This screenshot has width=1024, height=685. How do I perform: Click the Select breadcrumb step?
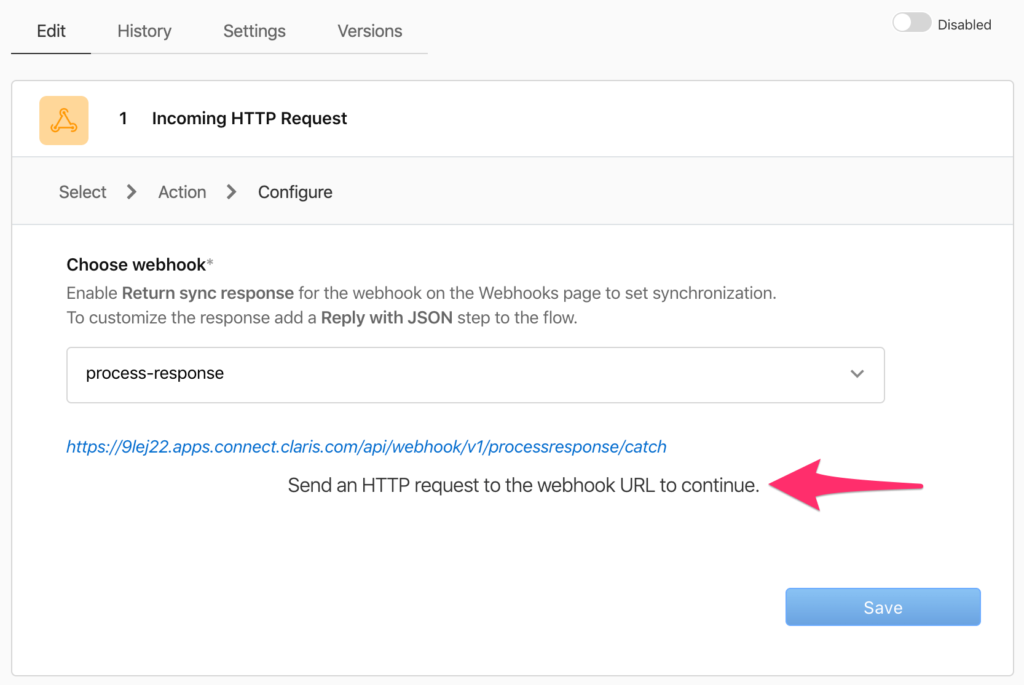(x=82, y=191)
